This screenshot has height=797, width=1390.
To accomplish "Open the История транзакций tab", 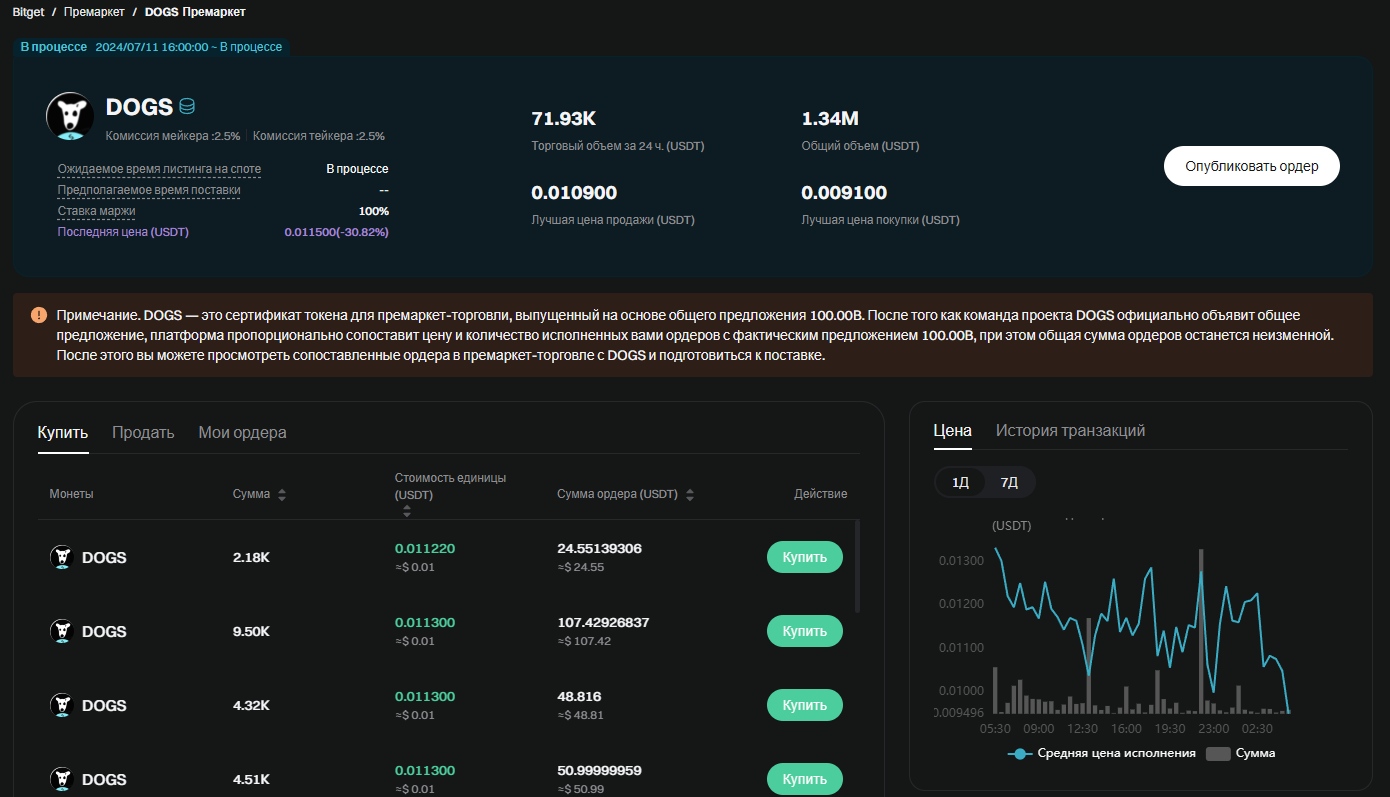I will [x=1070, y=431].
